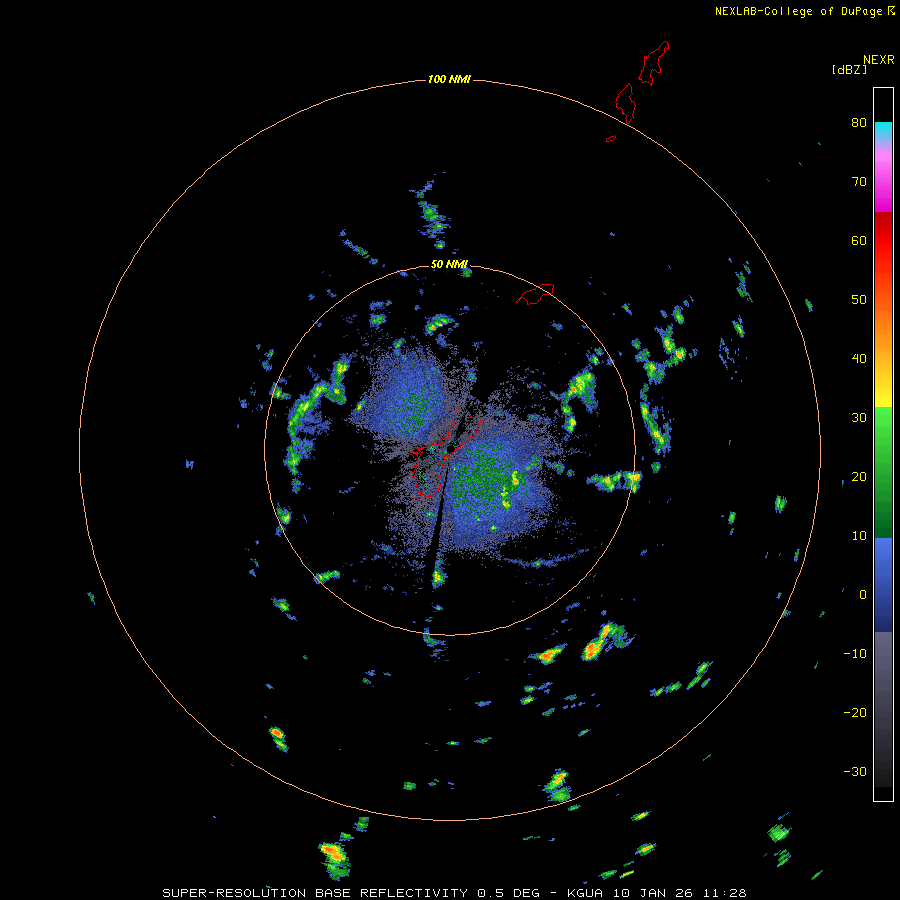Click the NEXR label above the color scale
The image size is (900, 900).
[878, 60]
